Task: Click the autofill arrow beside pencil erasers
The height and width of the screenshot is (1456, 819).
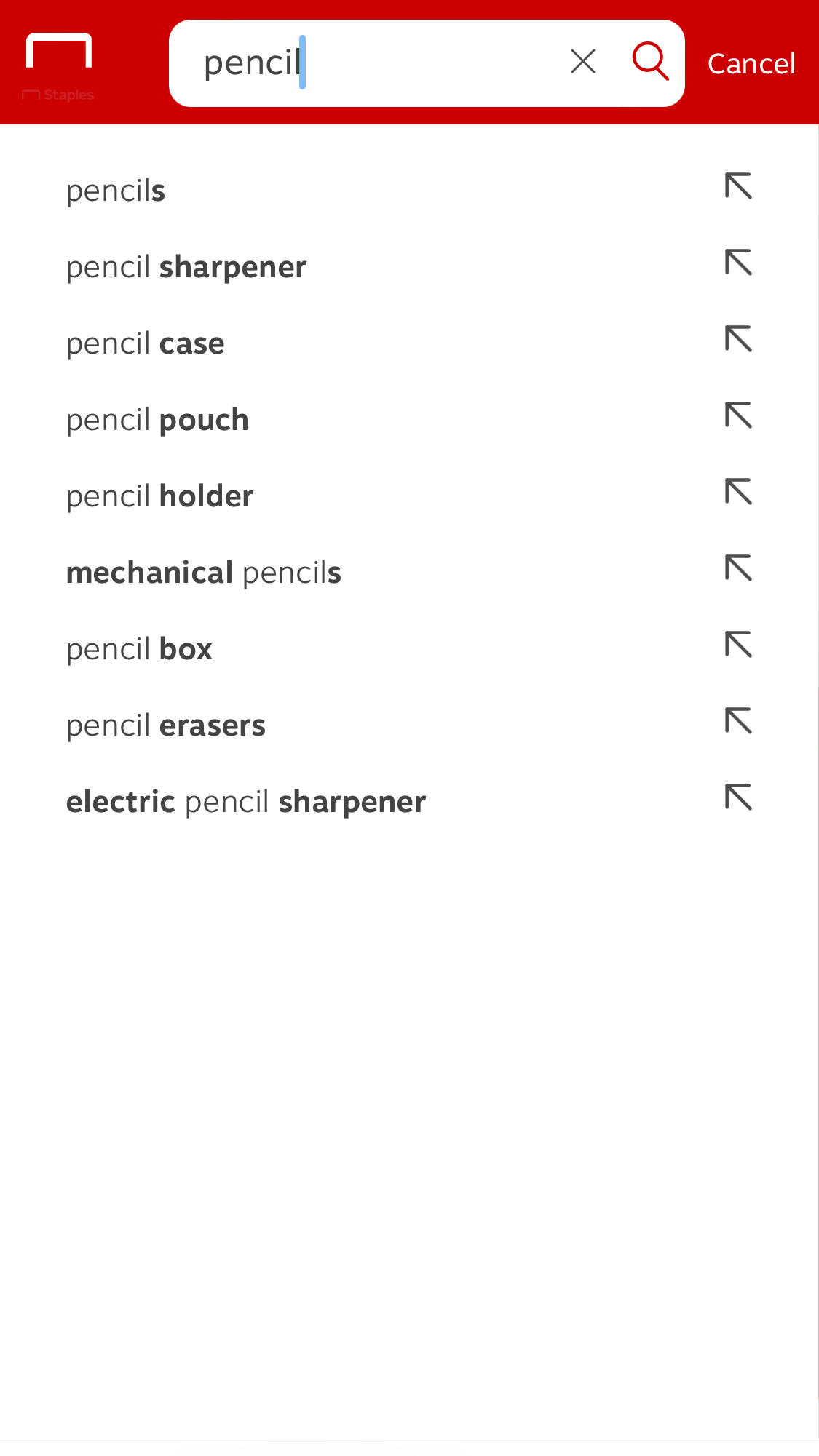Action: coord(738,722)
